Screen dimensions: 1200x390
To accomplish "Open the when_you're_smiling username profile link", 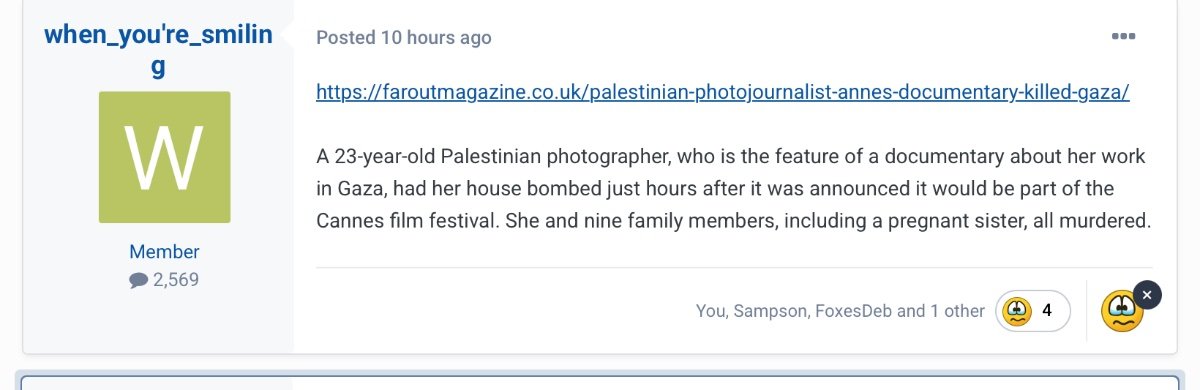I will pos(158,50).
